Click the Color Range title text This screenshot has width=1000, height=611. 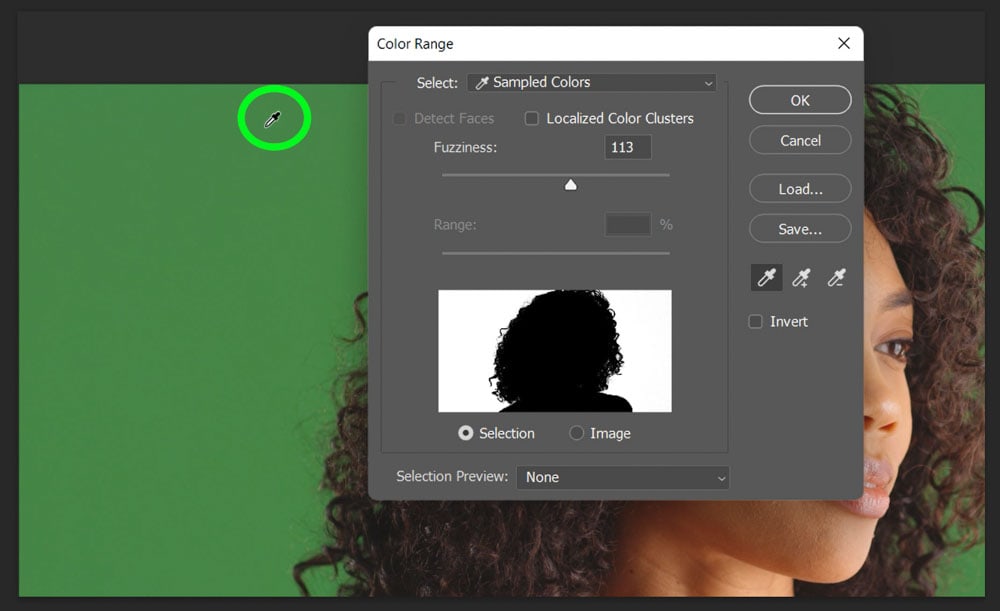(x=415, y=44)
